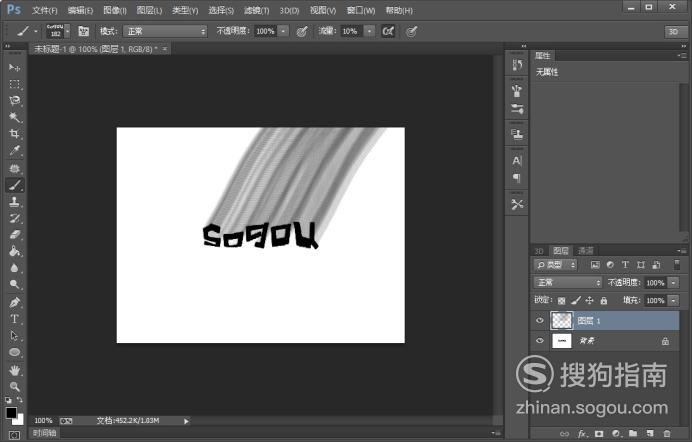Open layer filter 类型 dropdown
The image size is (692, 442).
coord(555,265)
